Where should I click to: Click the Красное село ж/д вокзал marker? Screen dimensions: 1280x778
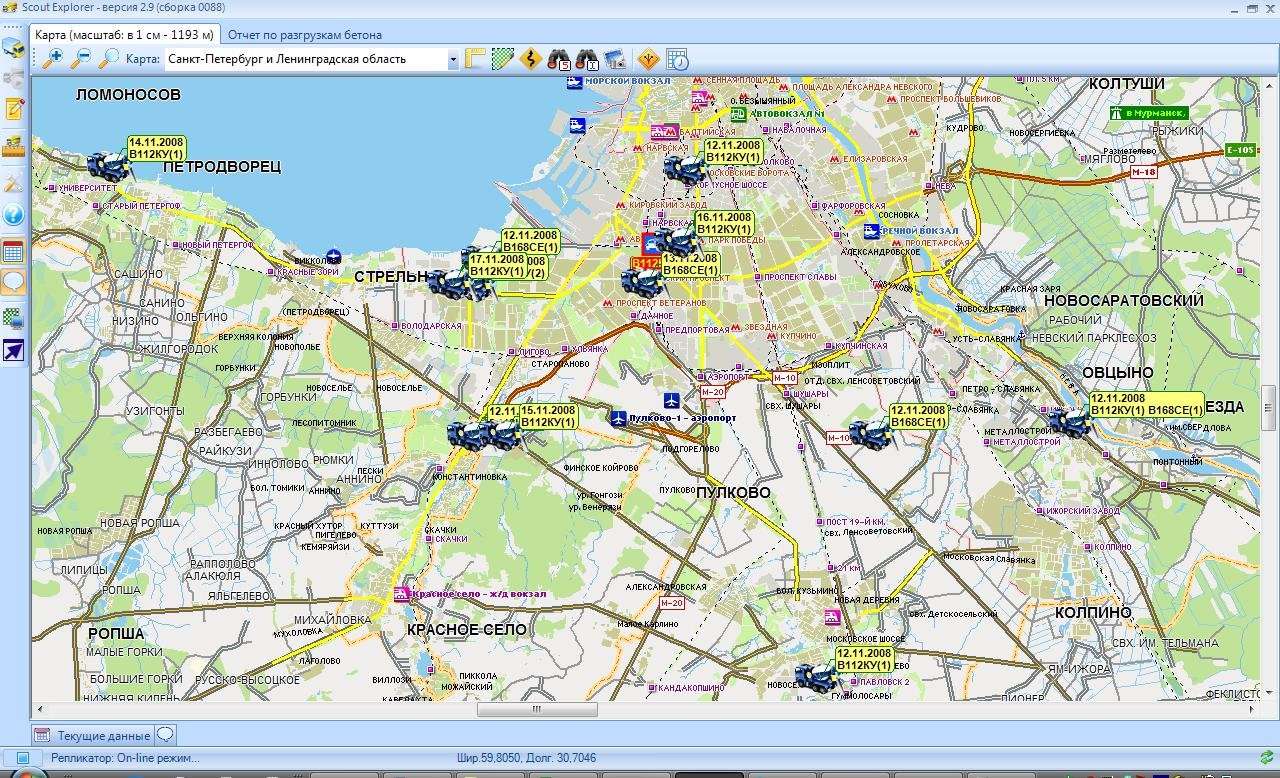point(402,593)
